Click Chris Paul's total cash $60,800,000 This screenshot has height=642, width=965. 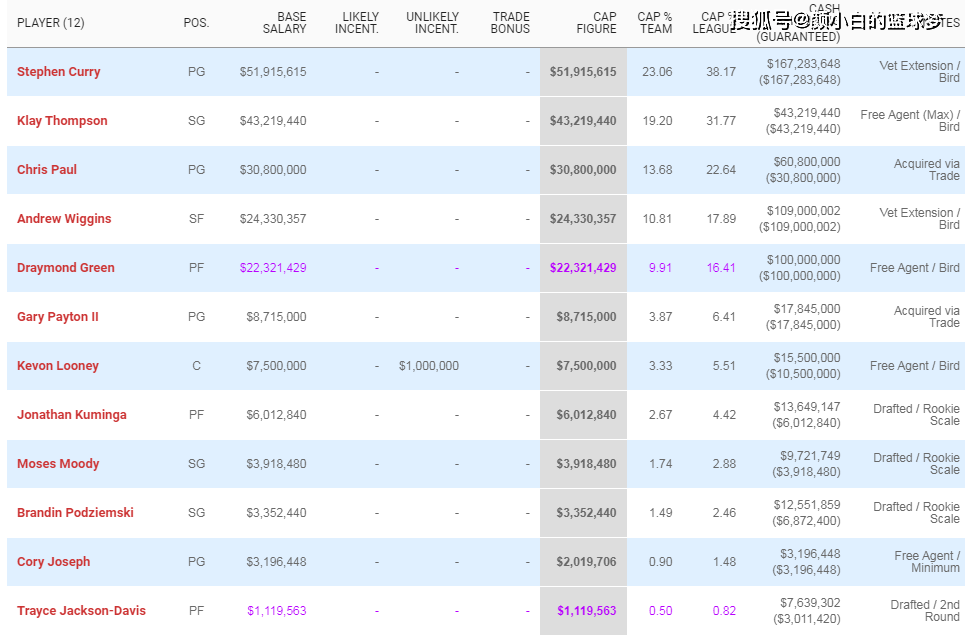tap(807, 162)
